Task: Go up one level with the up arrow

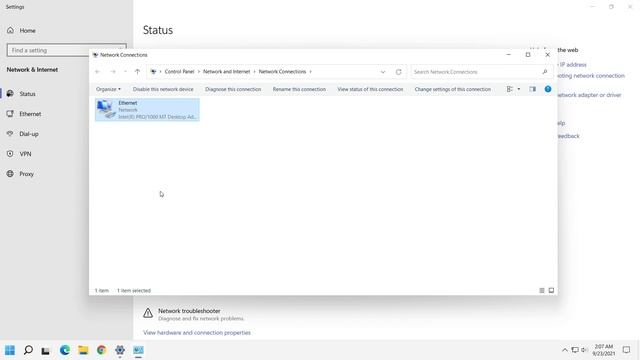Action: (x=138, y=72)
